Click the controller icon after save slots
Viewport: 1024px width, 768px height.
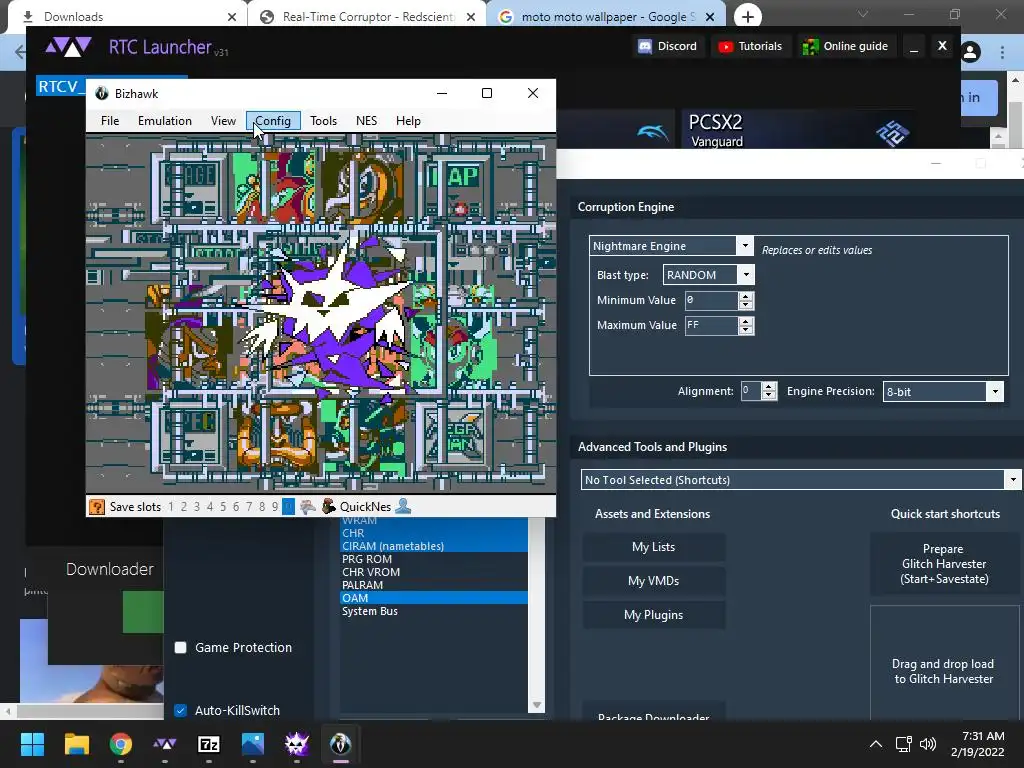coord(308,507)
